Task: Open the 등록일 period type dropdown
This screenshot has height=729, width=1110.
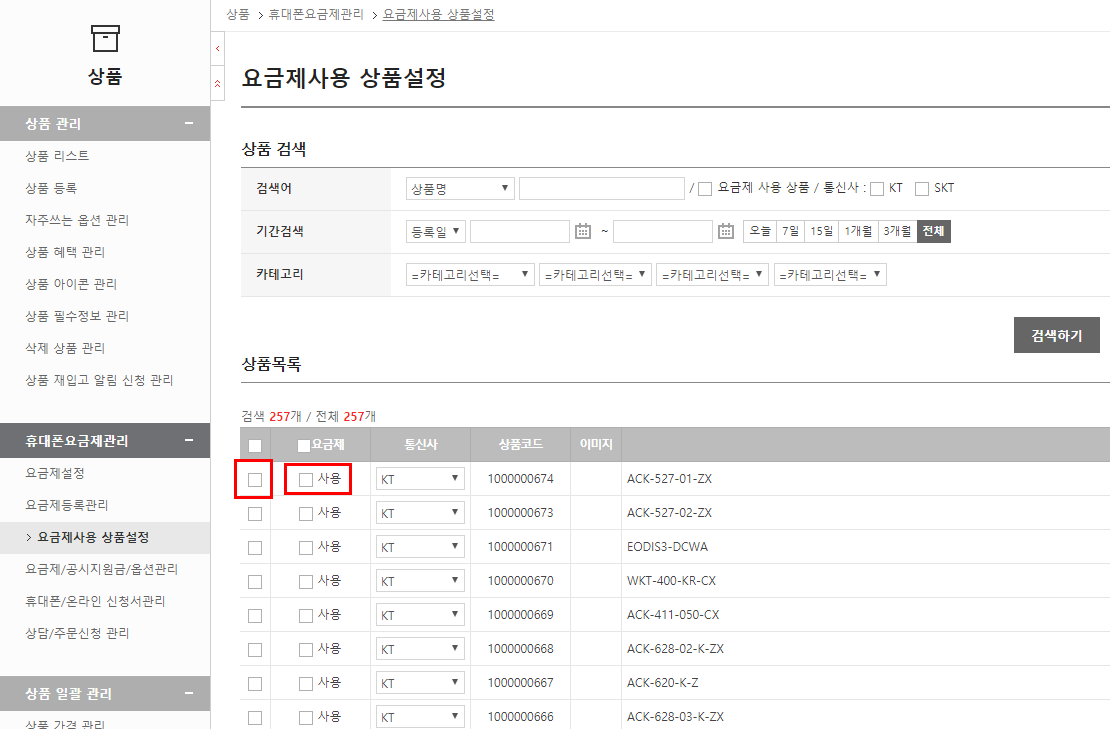Action: point(436,231)
